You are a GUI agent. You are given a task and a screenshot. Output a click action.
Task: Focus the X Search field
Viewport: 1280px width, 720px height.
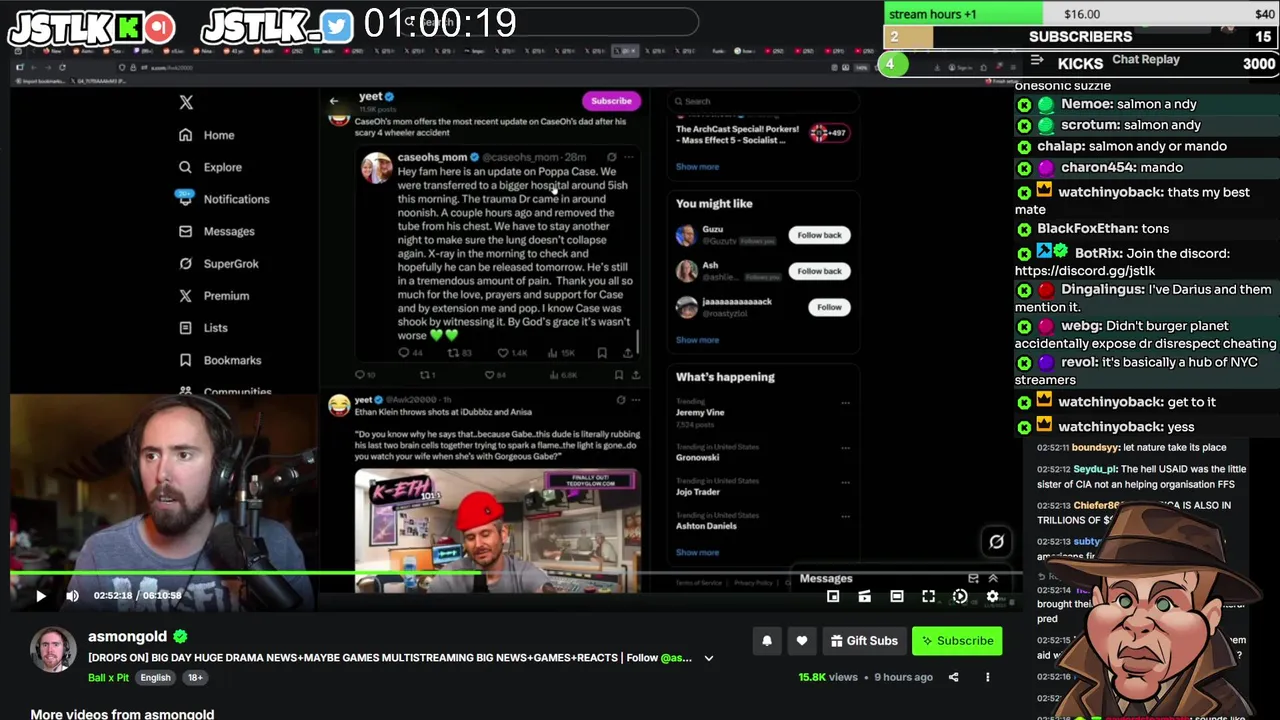763,101
